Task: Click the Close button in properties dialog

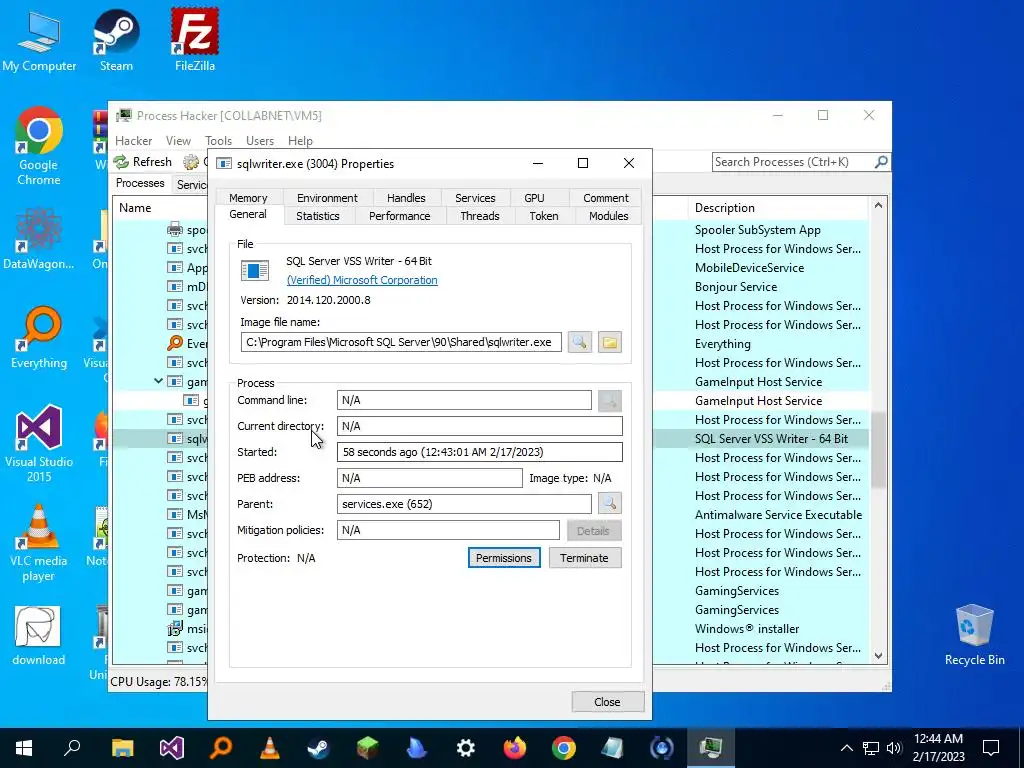Action: click(x=607, y=702)
